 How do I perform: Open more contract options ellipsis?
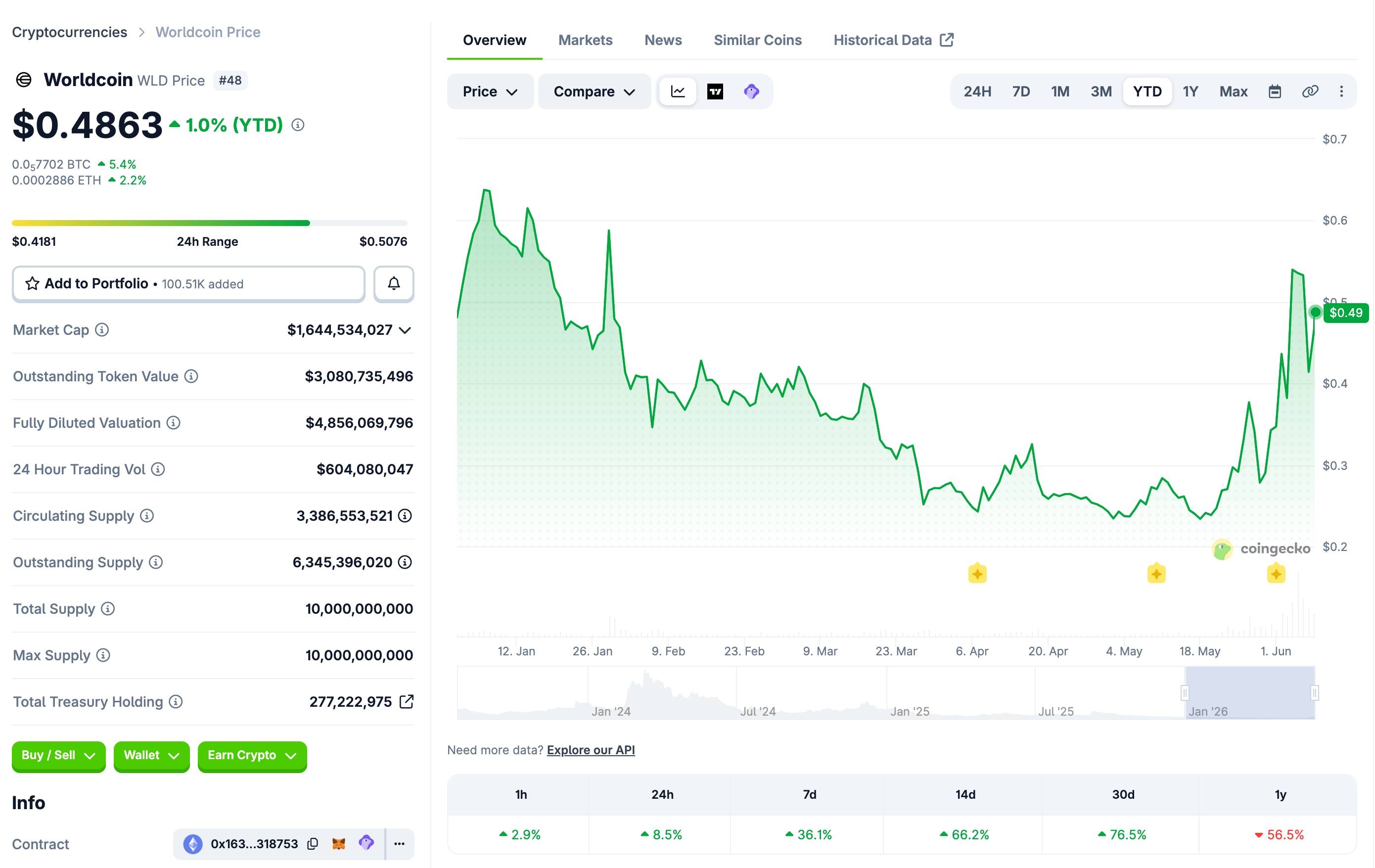coord(400,844)
